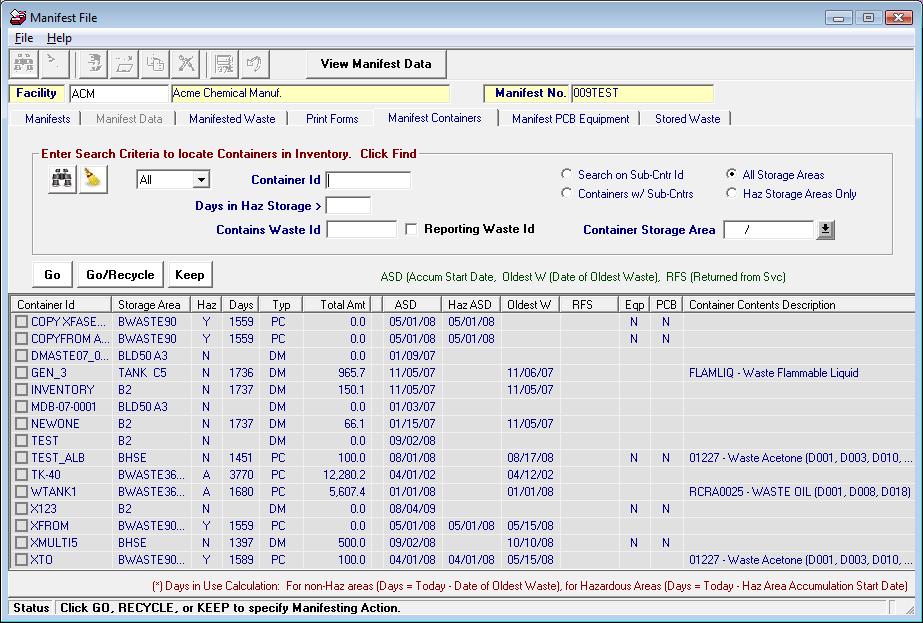Click the greyed save toolbar icon
Image resolution: width=923 pixels, height=623 pixels.
[x=224, y=64]
